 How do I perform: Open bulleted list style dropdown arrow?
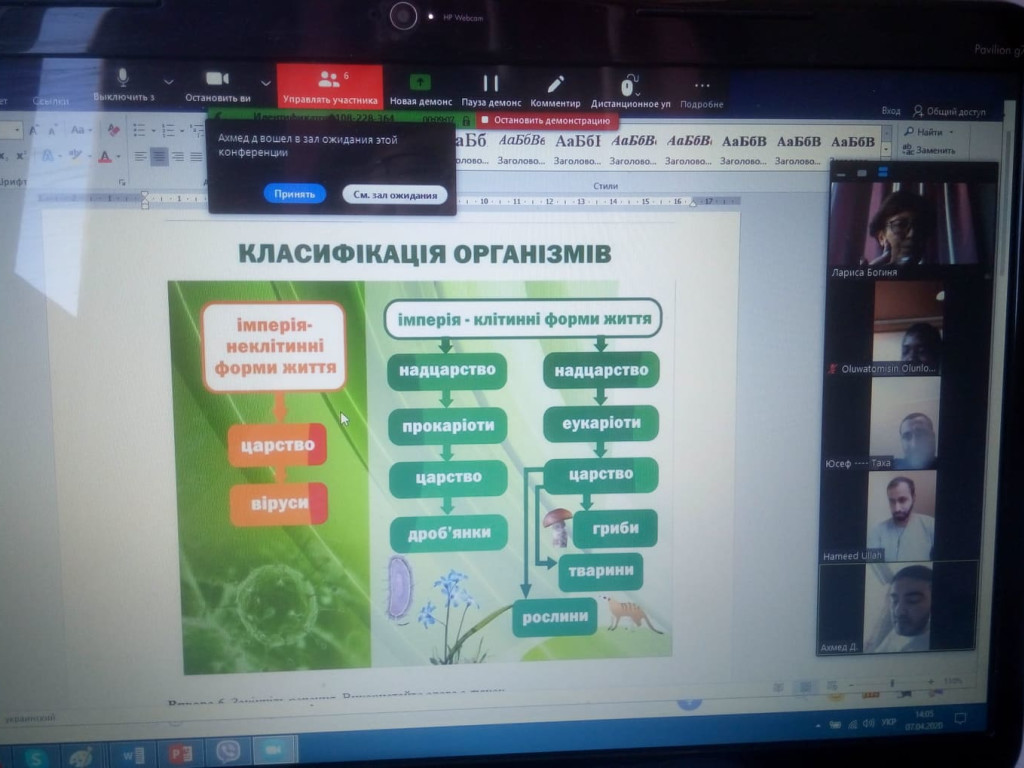pos(153,131)
